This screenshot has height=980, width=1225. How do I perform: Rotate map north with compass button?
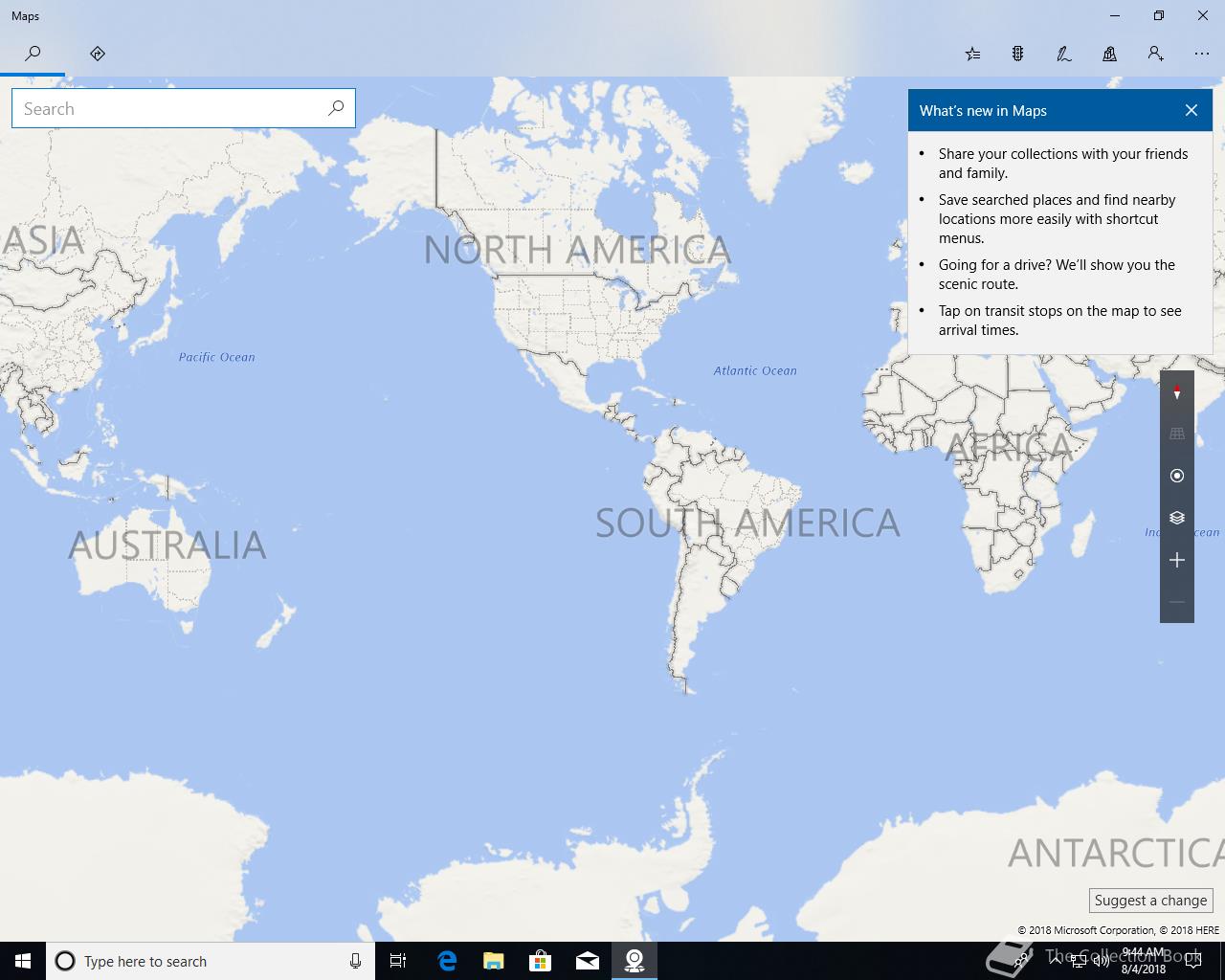pos(1177,391)
